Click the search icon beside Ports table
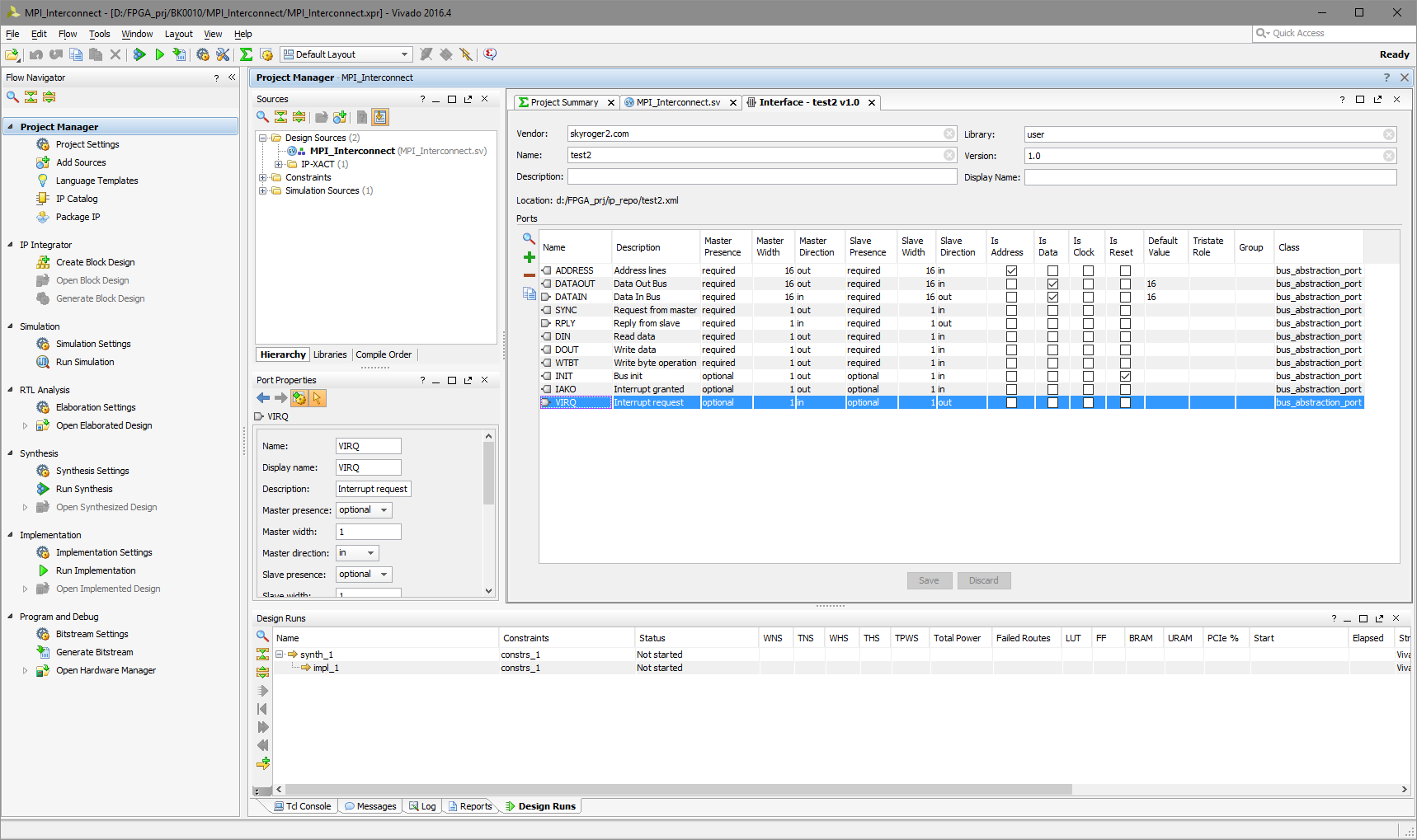The width and height of the screenshot is (1417, 840). pyautogui.click(x=530, y=239)
